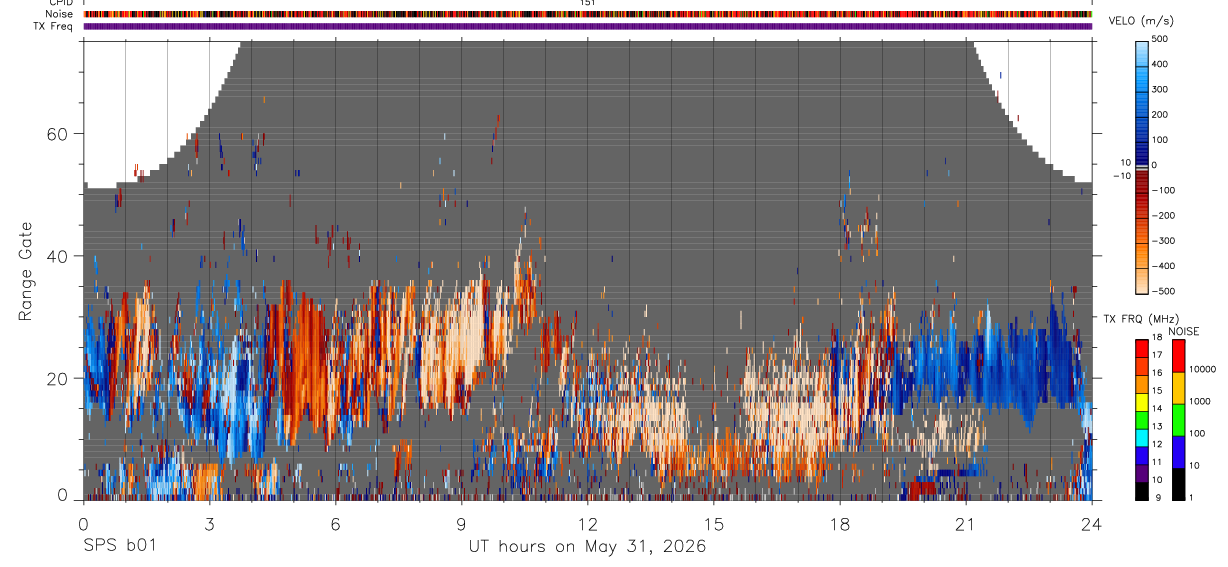Click the Range Gate axis title
This screenshot has height=567, width=1228.
pos(26,270)
